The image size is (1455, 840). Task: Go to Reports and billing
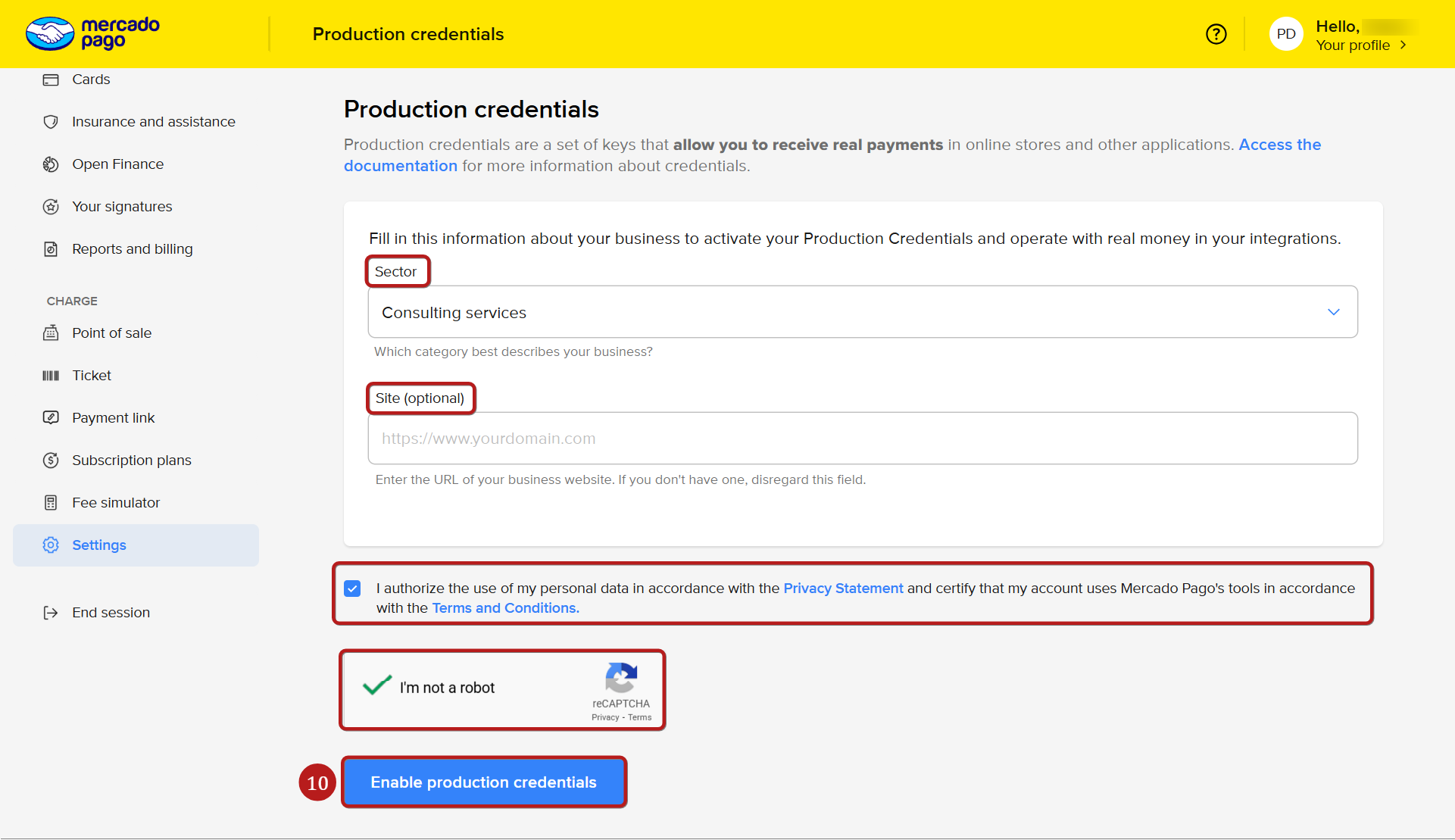pos(132,249)
